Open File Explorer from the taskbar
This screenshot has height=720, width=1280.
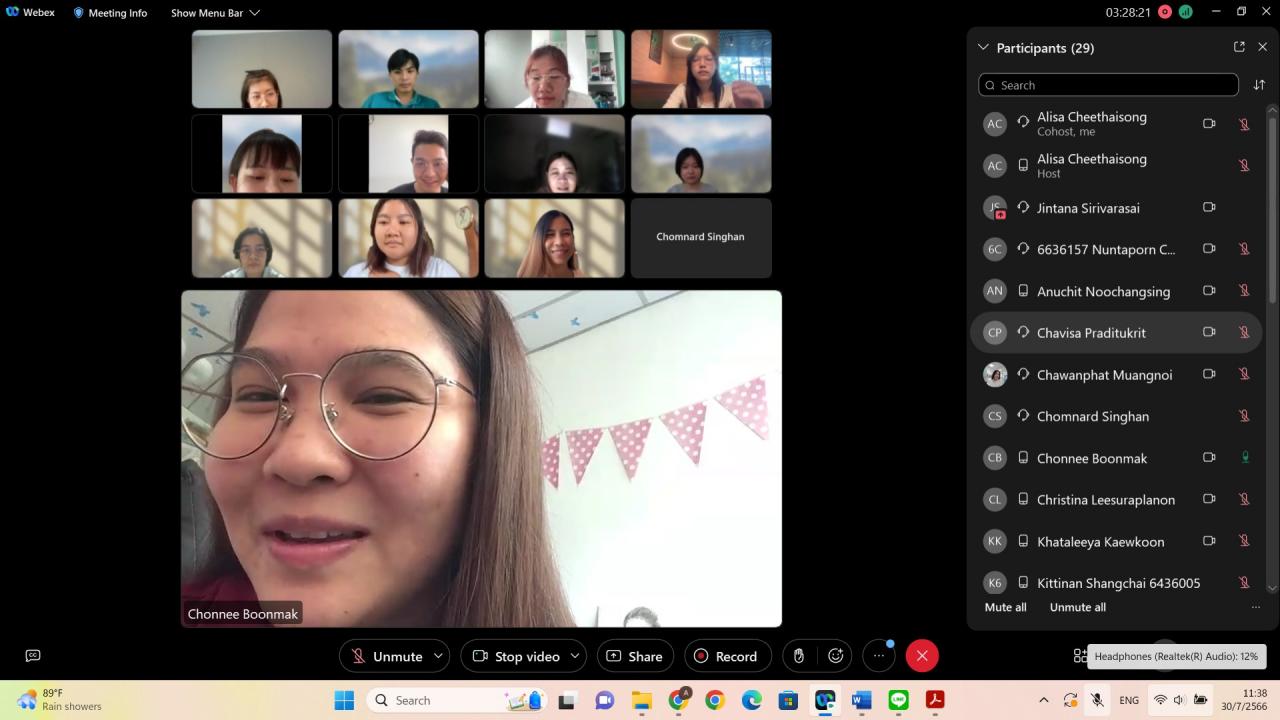[x=641, y=700]
